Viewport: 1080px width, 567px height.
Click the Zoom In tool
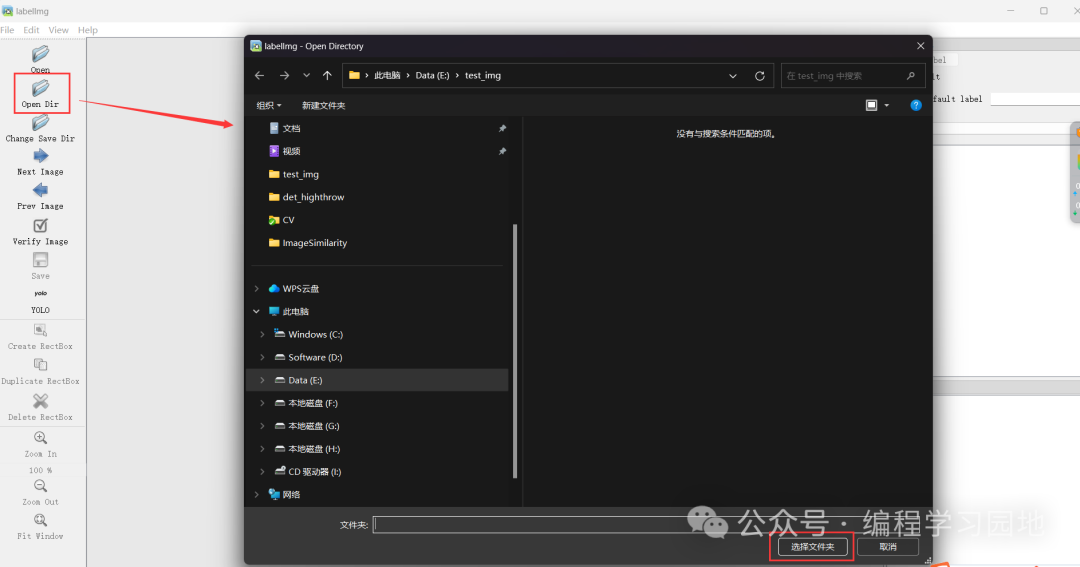(x=40, y=444)
